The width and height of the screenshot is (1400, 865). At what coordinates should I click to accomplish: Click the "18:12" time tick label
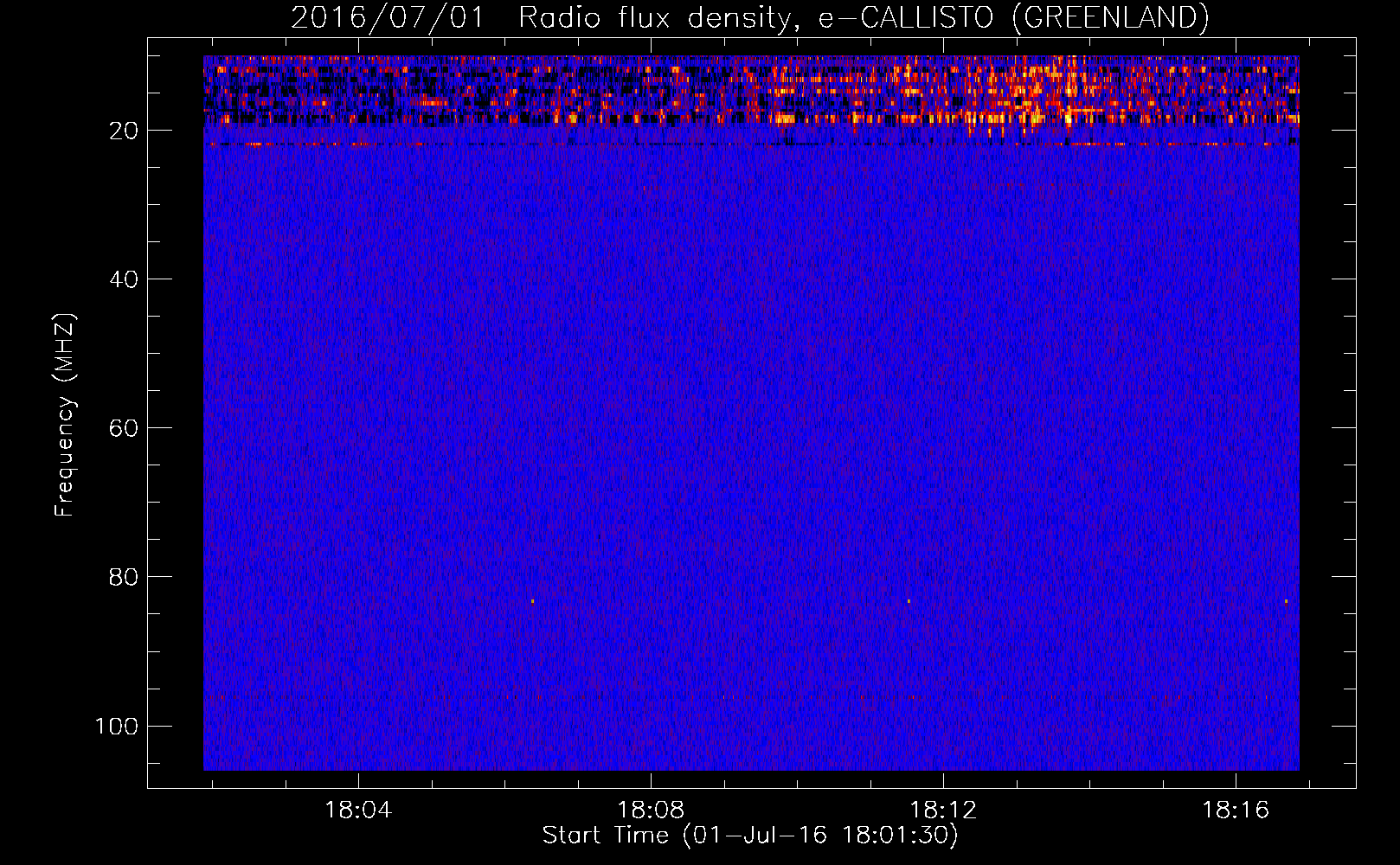(943, 811)
